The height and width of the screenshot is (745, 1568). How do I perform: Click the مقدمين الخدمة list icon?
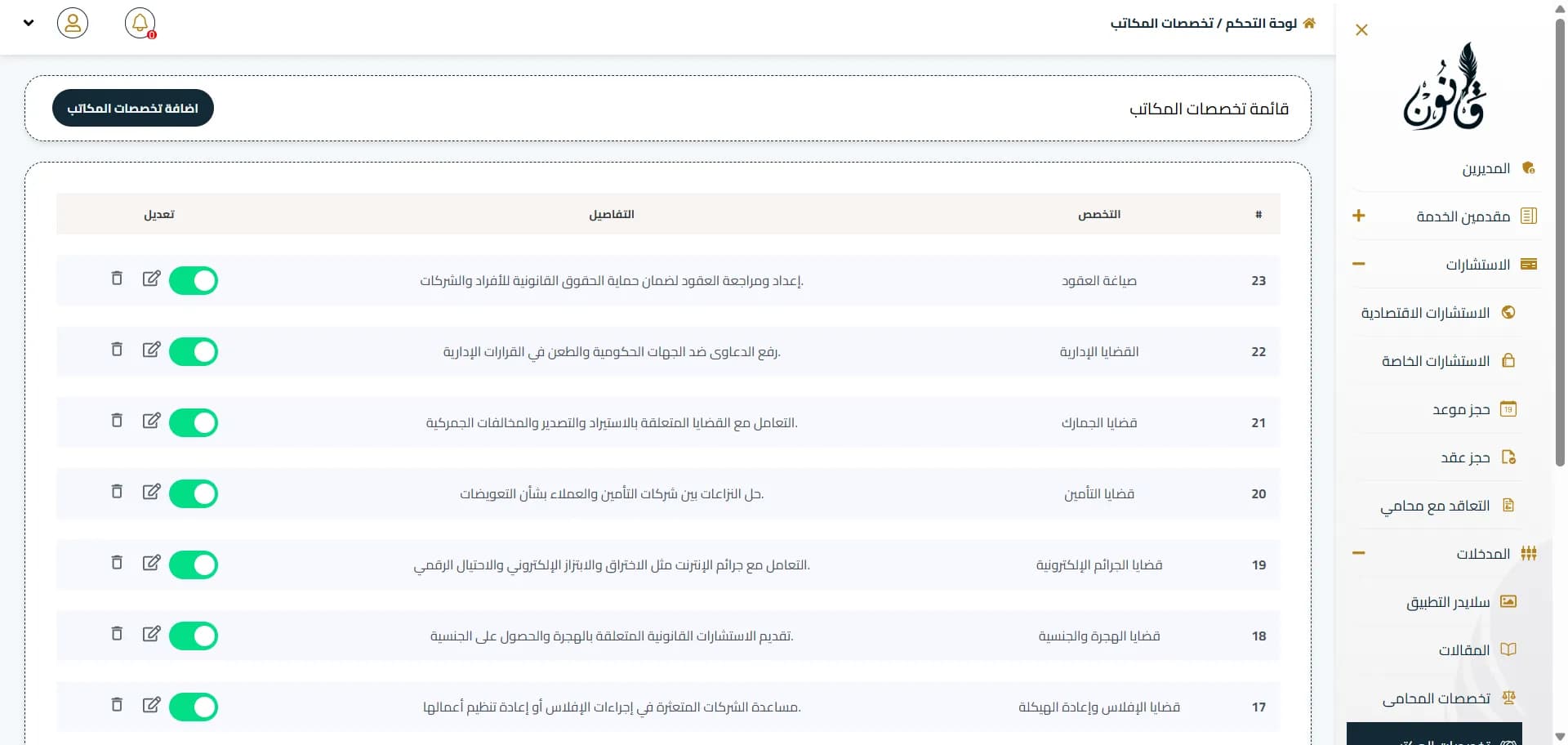1530,216
